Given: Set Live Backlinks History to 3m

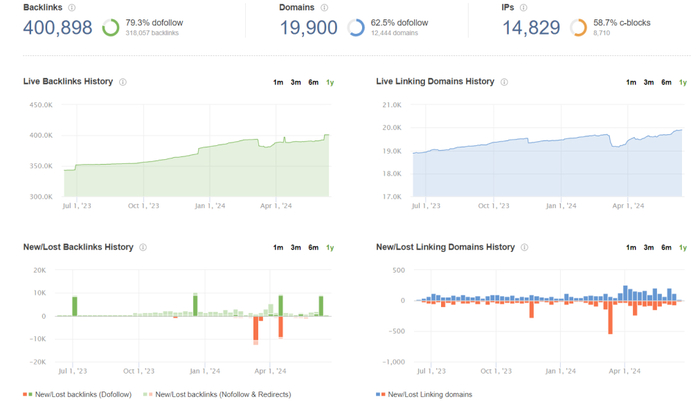Looking at the screenshot, I should [x=296, y=82].
